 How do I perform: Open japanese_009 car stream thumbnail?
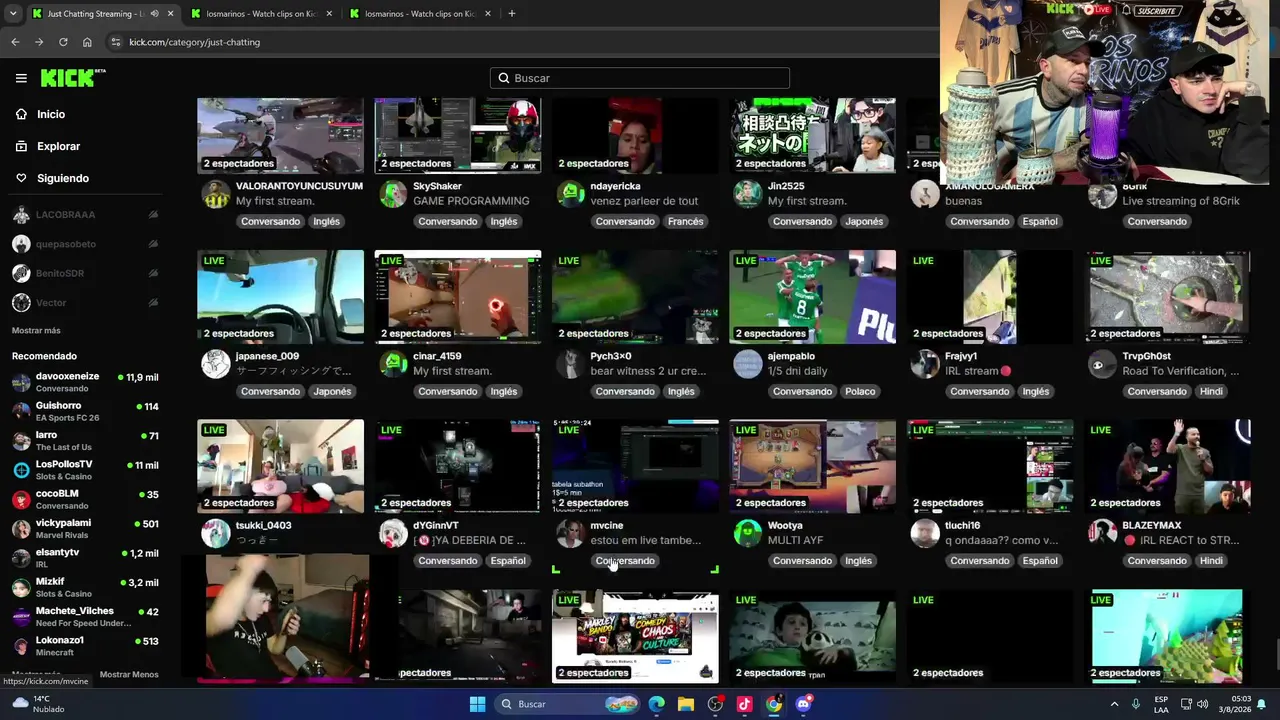coord(281,297)
